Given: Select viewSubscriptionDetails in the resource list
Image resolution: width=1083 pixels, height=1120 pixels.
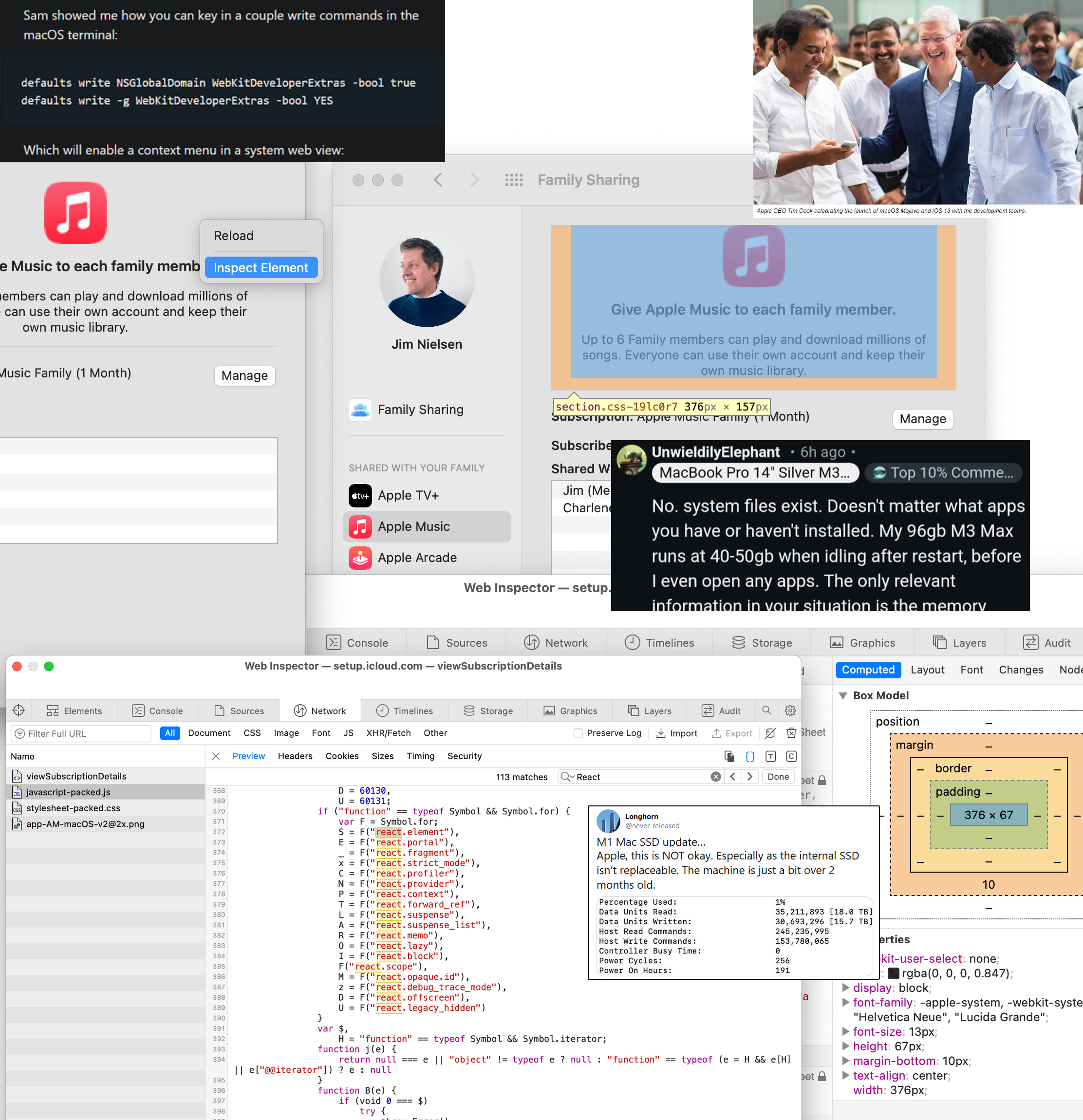Looking at the screenshot, I should (105, 776).
